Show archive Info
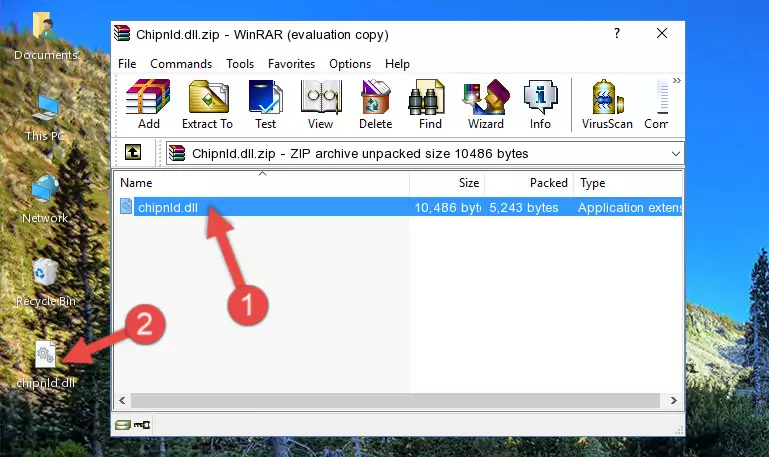769x457 pixels. pos(540,104)
